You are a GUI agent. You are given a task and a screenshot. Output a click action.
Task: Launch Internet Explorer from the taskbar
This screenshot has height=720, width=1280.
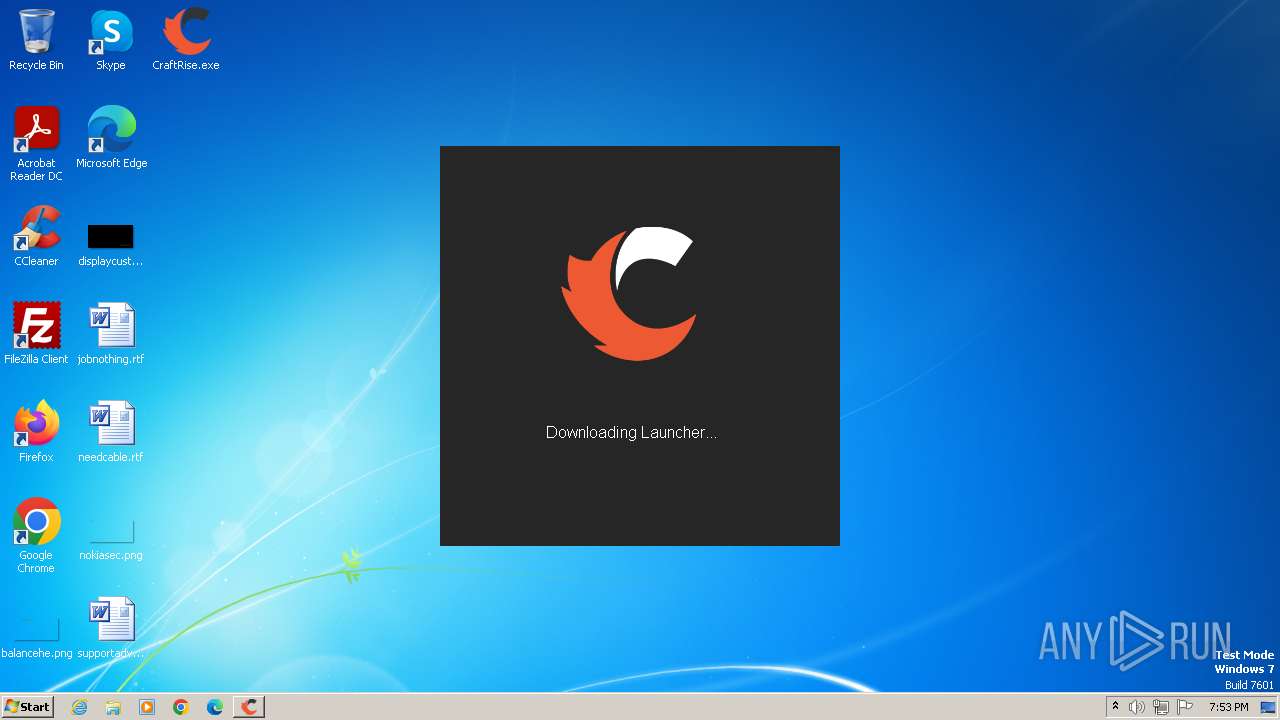tap(79, 707)
